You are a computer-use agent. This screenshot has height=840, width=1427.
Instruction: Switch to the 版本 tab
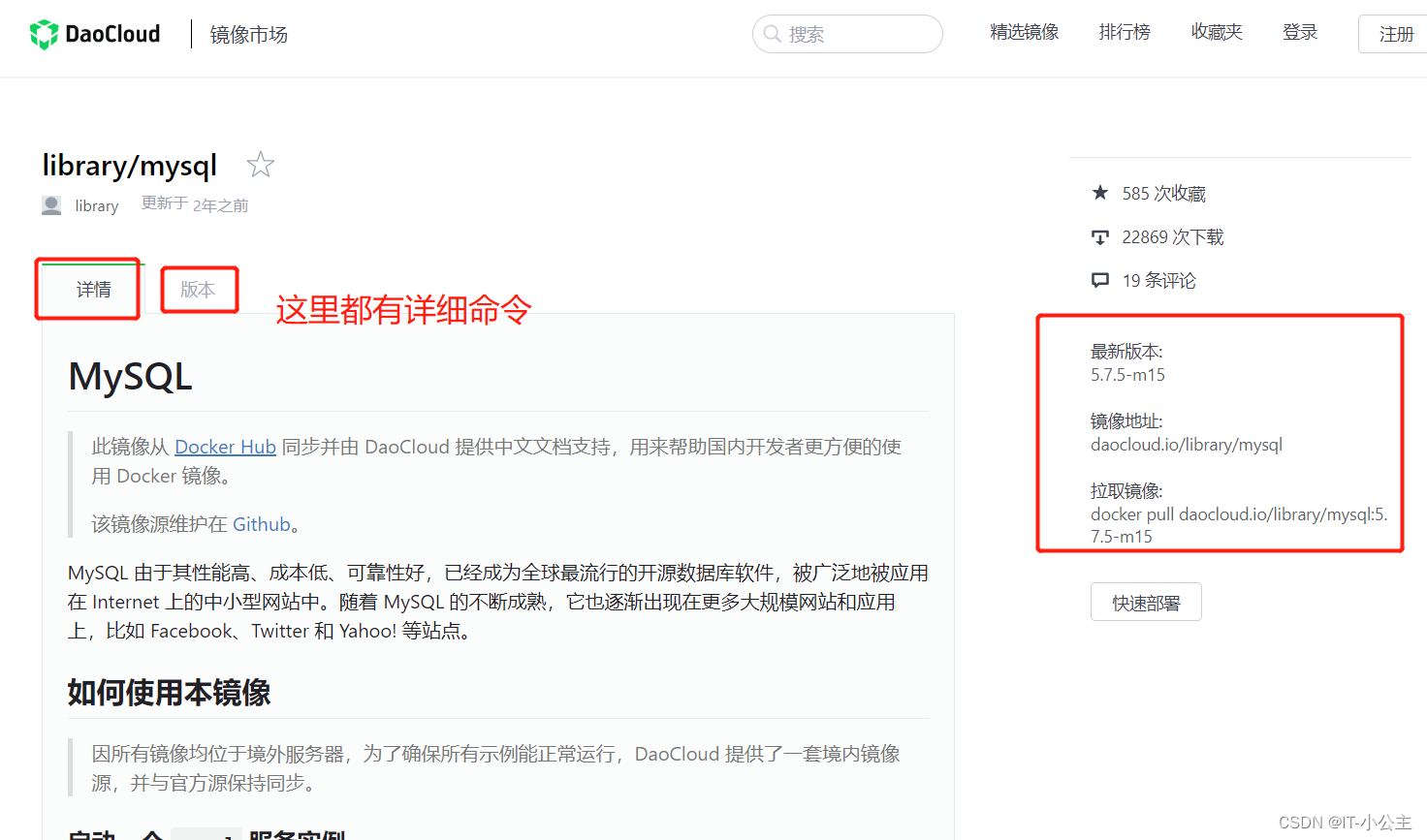pyautogui.click(x=198, y=289)
